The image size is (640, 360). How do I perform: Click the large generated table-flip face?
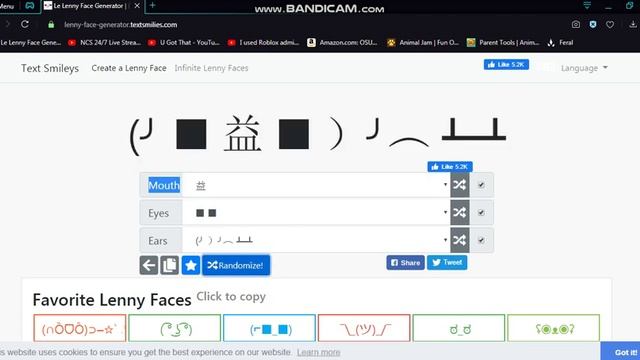318,135
